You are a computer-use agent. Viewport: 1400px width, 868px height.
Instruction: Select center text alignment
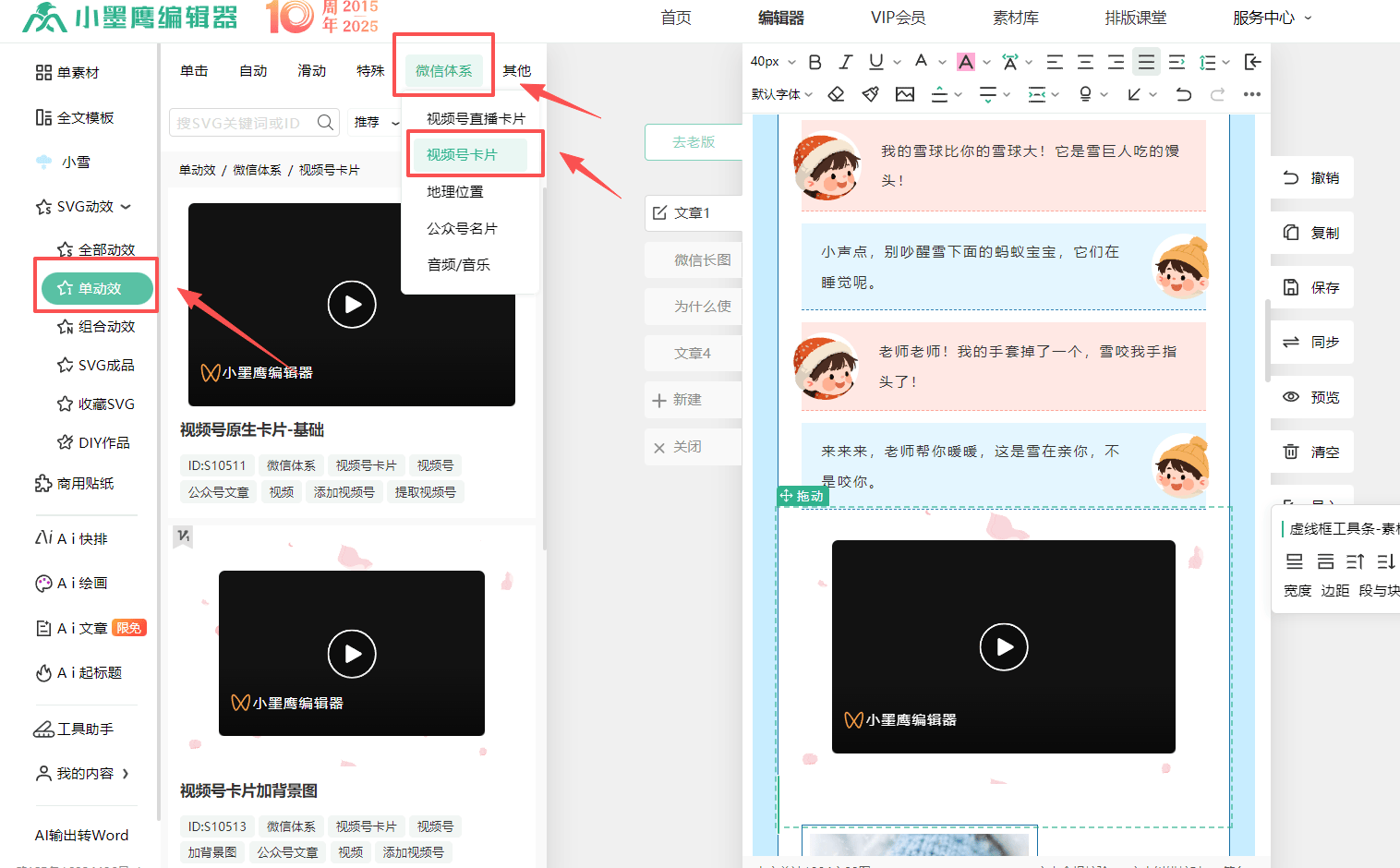coord(1085,62)
